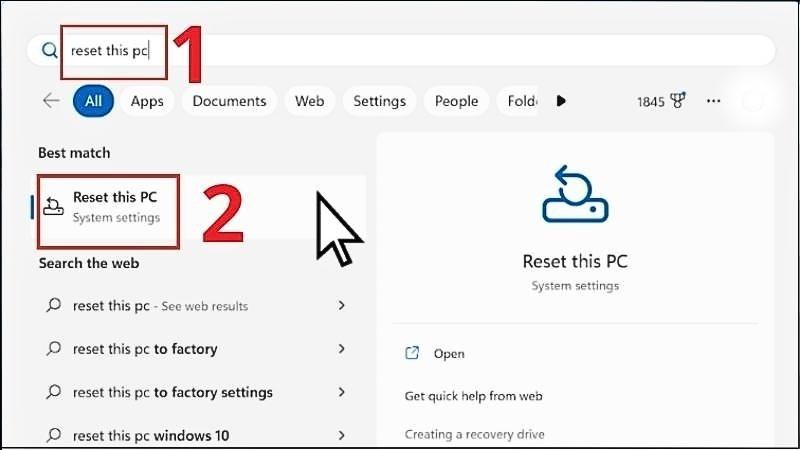This screenshot has height=450, width=800.
Task: Go back with the left arrow icon
Action: (51, 101)
